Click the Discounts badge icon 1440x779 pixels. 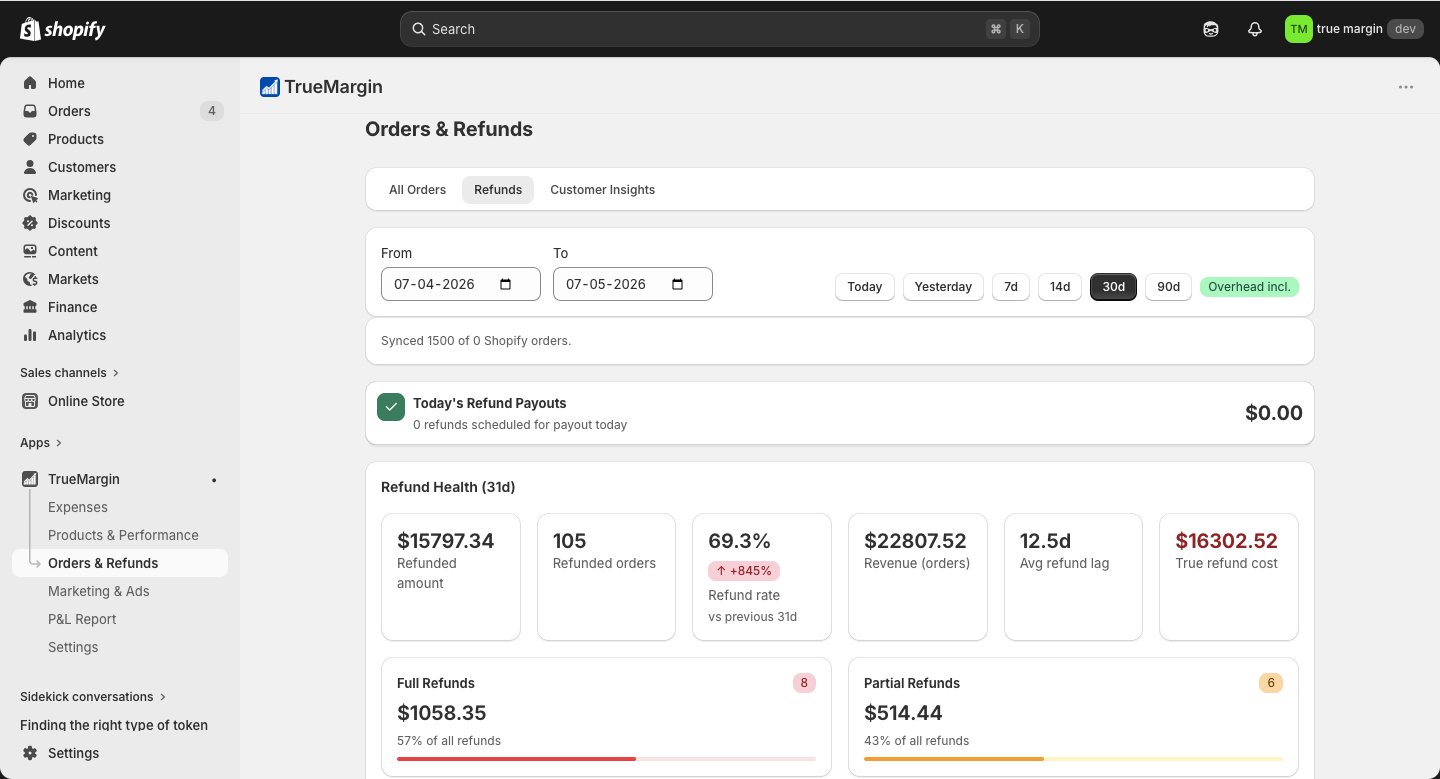pyautogui.click(x=30, y=223)
